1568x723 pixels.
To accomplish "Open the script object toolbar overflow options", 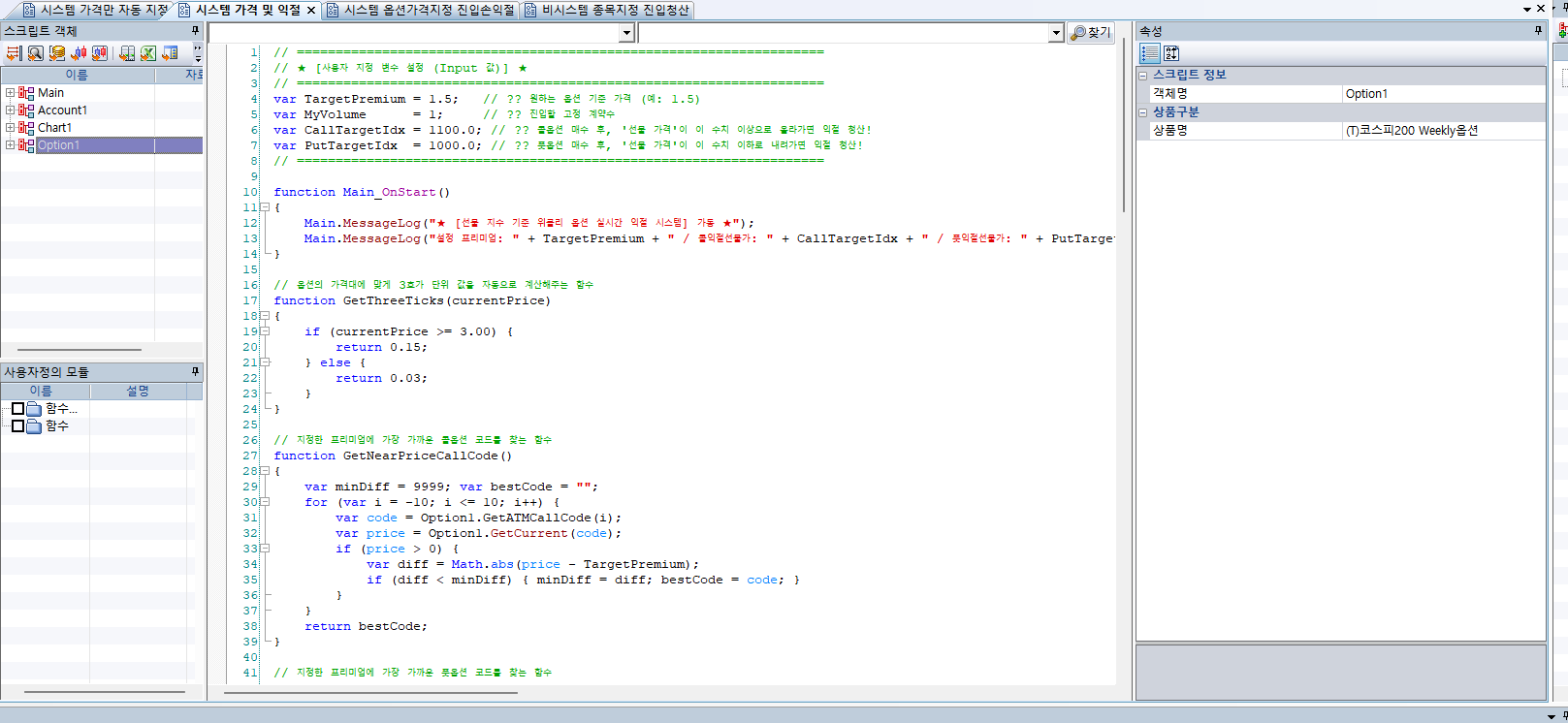I will (x=198, y=53).
